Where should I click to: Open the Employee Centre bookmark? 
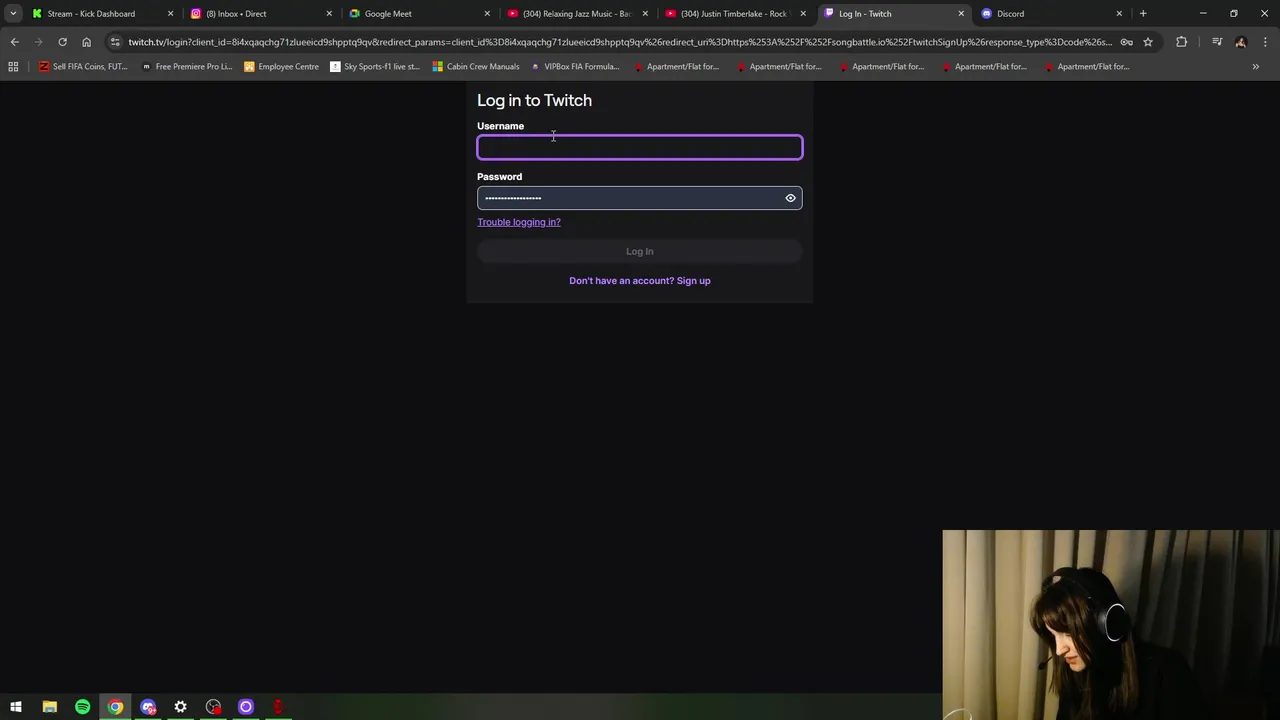pyautogui.click(x=282, y=67)
